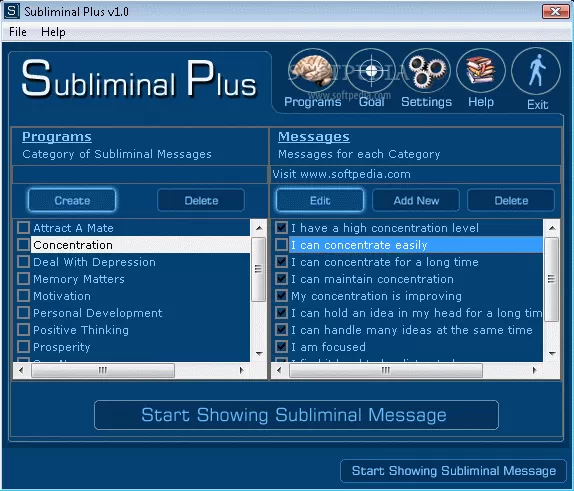Click Programs list scroll right arrow
Image resolution: width=574 pixels, height=491 pixels.
tap(242, 370)
